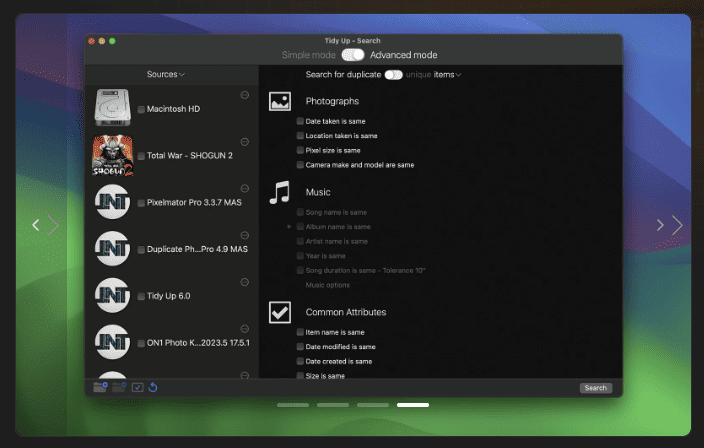The width and height of the screenshot is (704, 448).
Task: Click the select-all checkbox icon in bottom bar
Action: [x=137, y=387]
